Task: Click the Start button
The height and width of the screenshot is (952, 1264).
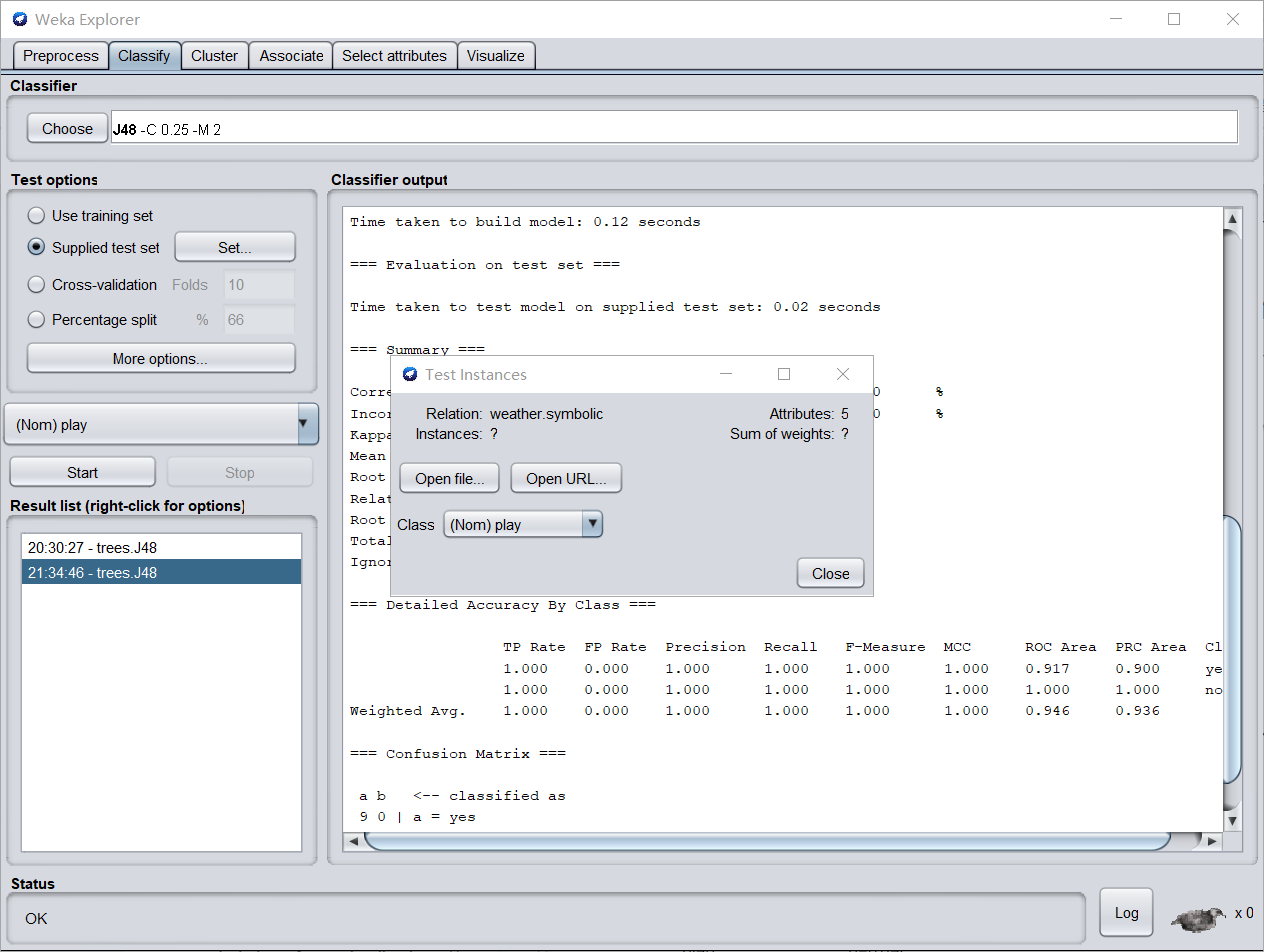Action: pyautogui.click(x=82, y=472)
